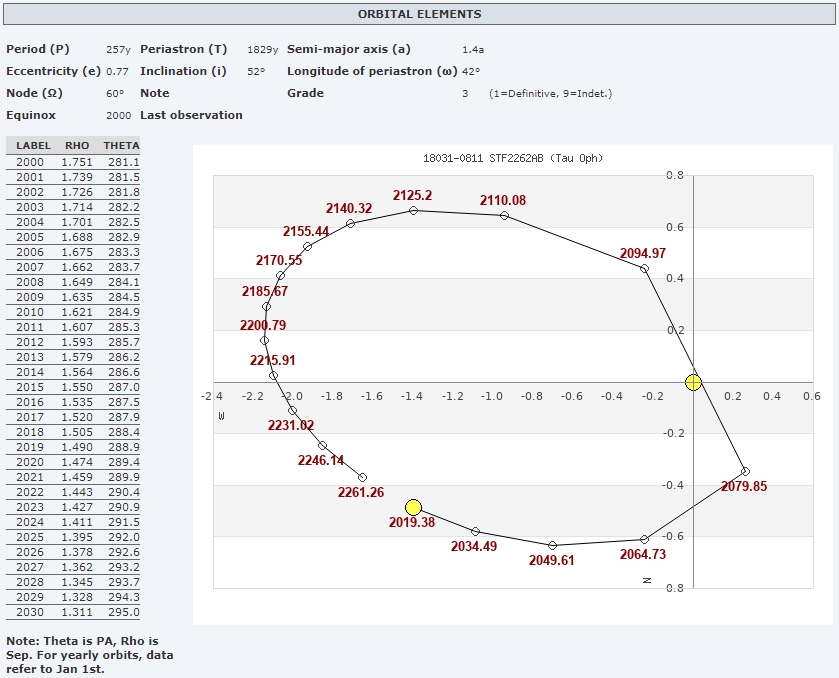Click the orbit point labeled 2140.32
Screen dimensions: 839x678
350,223
